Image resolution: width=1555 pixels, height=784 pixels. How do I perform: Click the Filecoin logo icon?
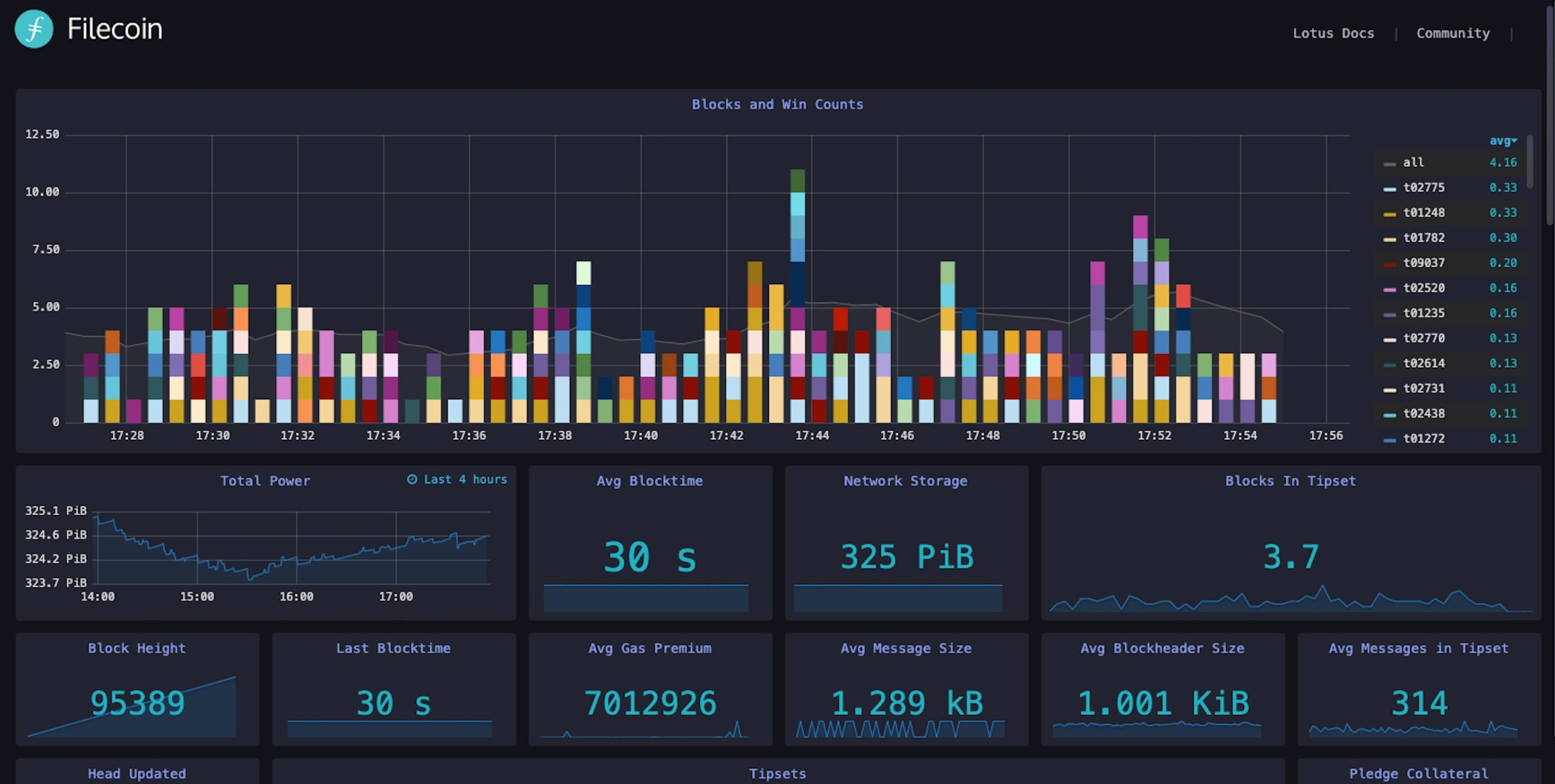coord(34,29)
